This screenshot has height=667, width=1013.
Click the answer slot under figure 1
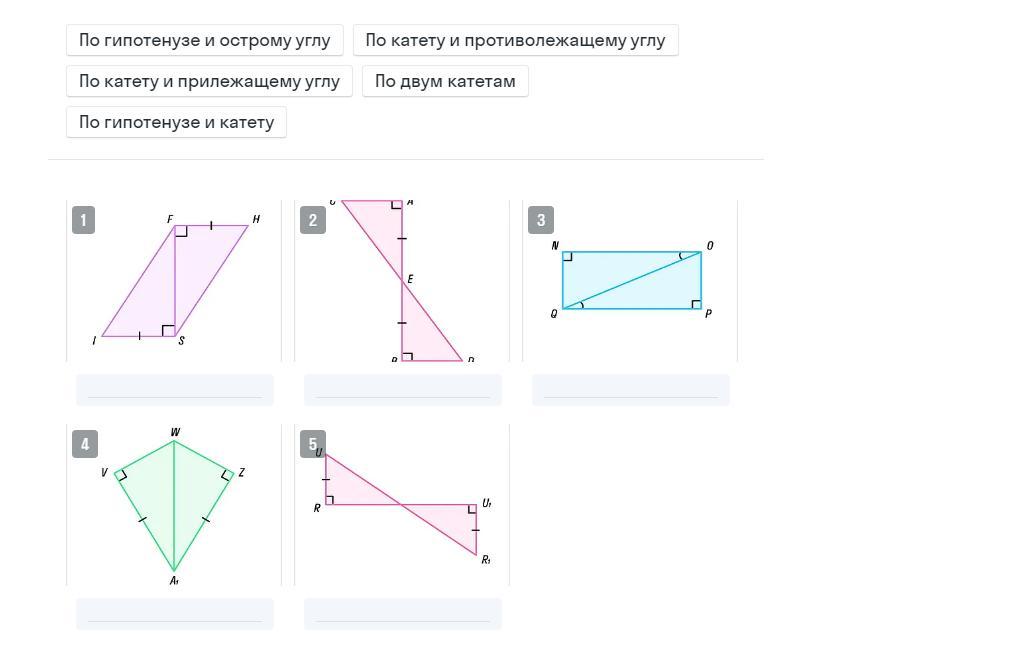pyautogui.click(x=175, y=389)
